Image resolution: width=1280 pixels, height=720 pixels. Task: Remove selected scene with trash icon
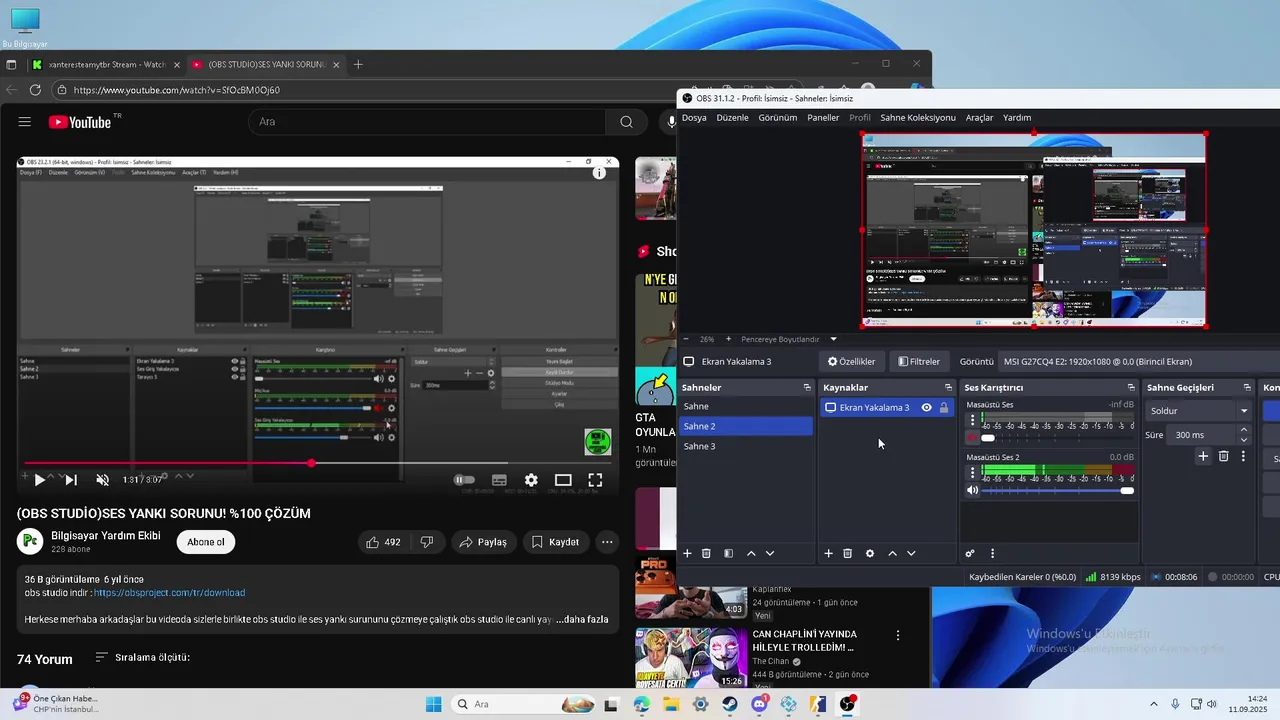706,554
